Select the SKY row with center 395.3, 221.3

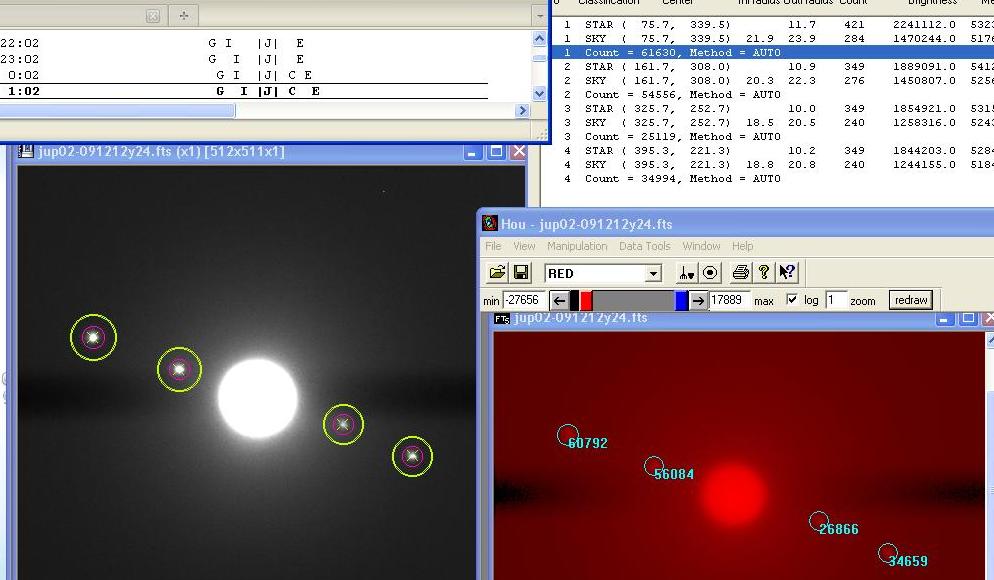click(x=772, y=164)
